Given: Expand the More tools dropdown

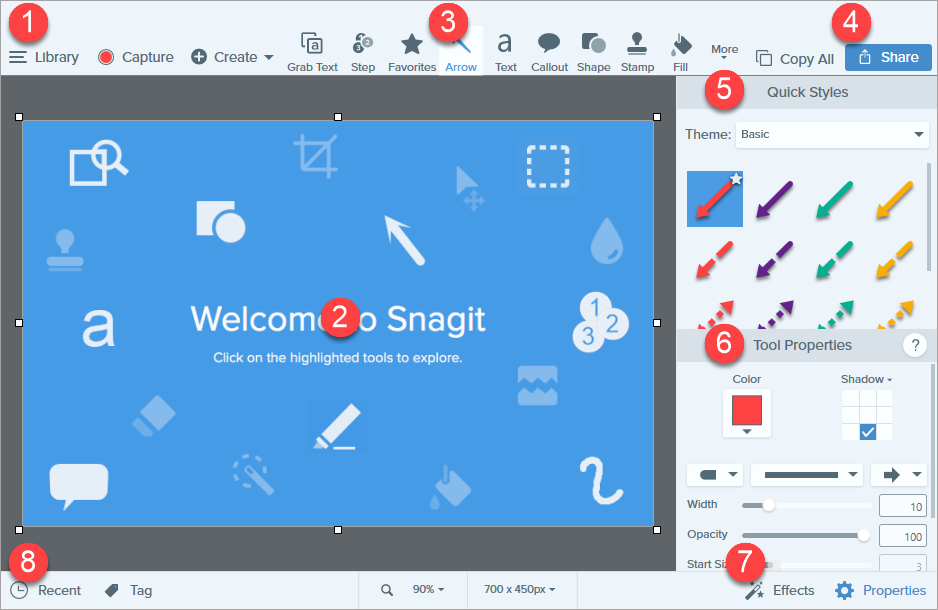Looking at the screenshot, I should 724,51.
